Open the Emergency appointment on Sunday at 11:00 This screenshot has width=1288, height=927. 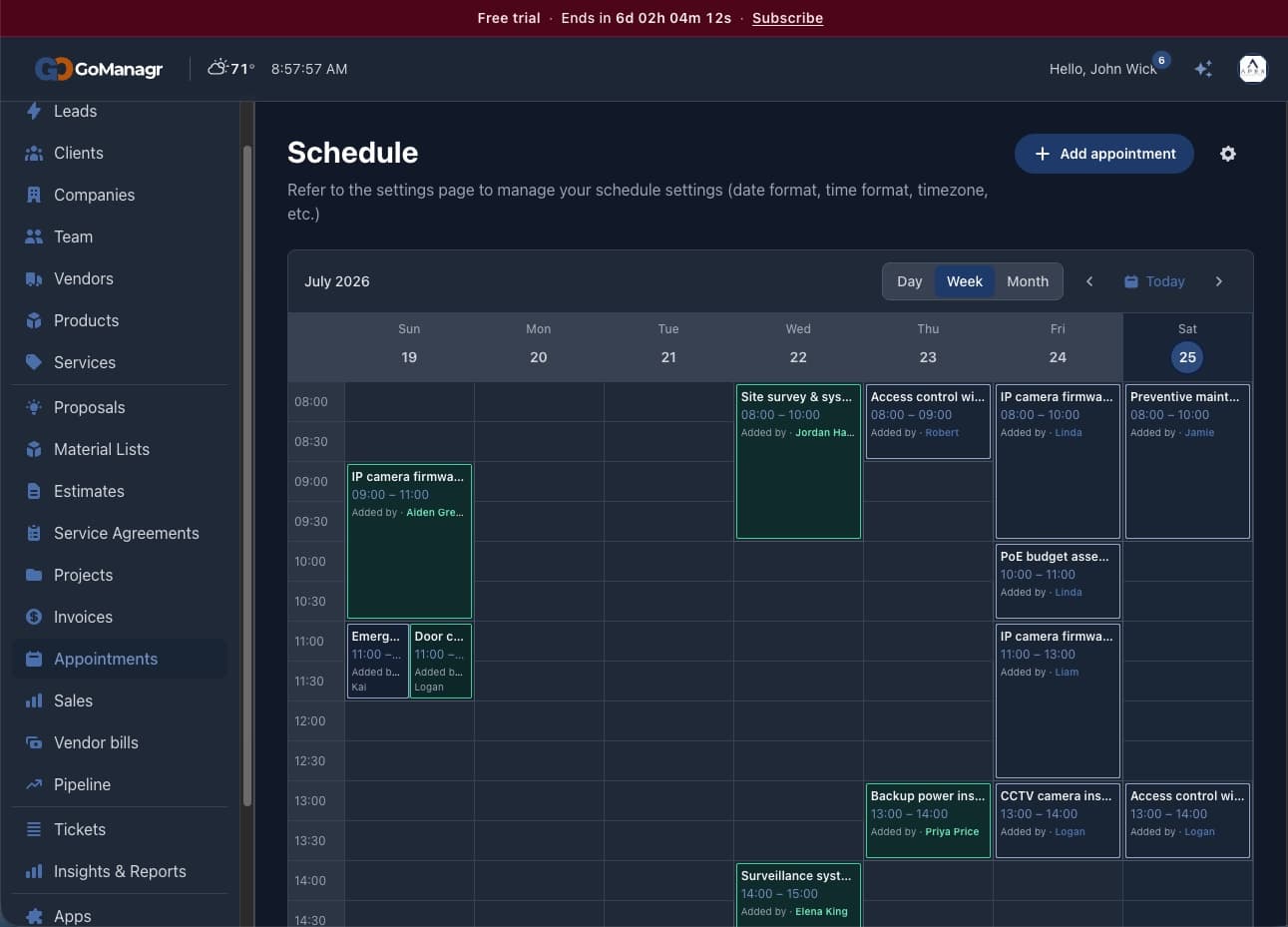377,661
